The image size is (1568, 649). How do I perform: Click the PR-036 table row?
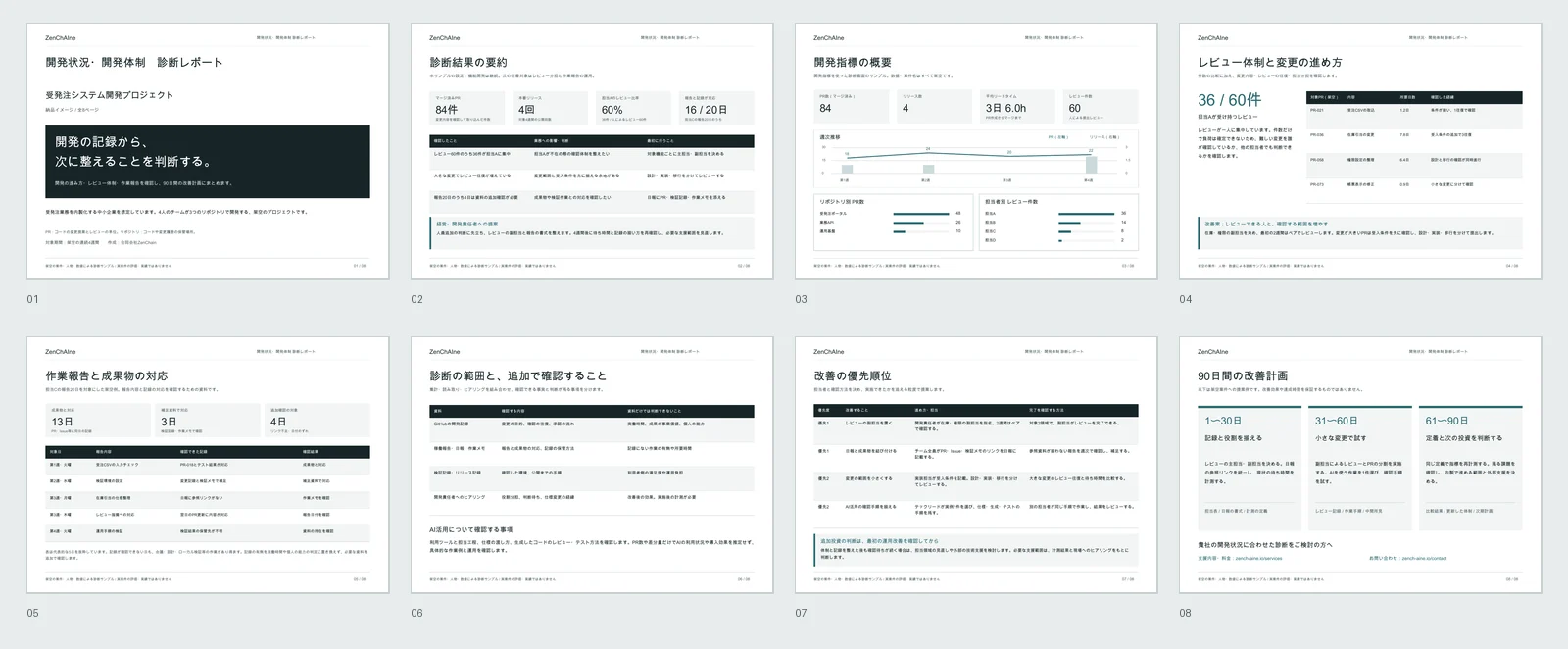[1415, 140]
